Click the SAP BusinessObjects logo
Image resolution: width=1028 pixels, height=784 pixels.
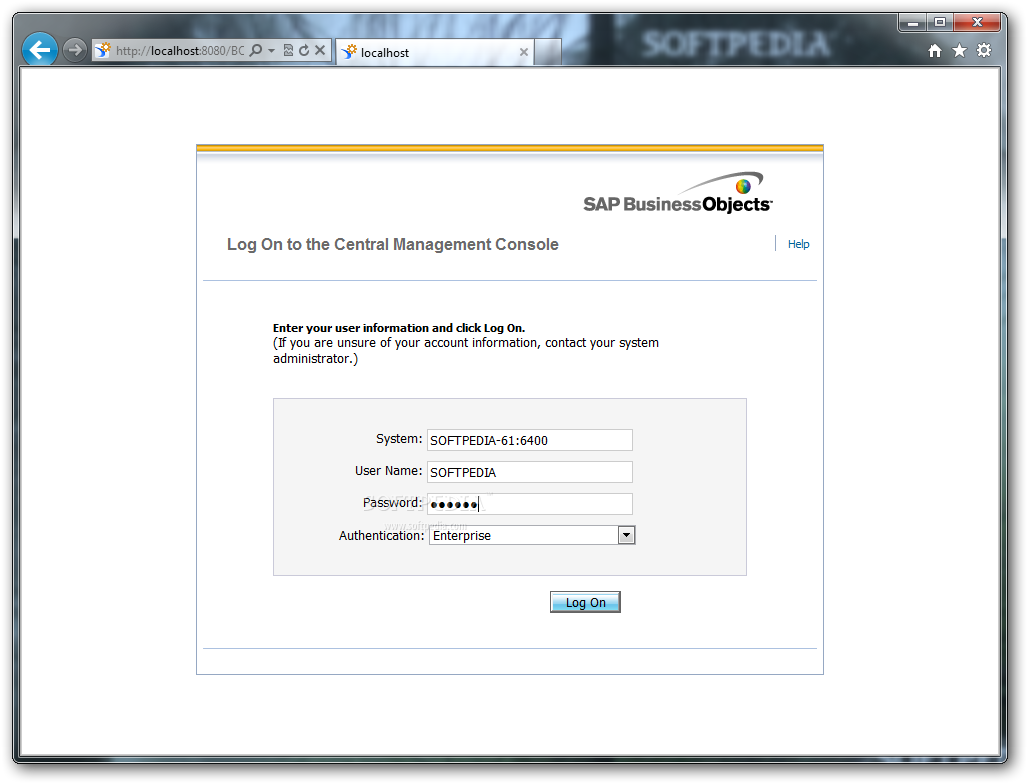pyautogui.click(x=678, y=193)
